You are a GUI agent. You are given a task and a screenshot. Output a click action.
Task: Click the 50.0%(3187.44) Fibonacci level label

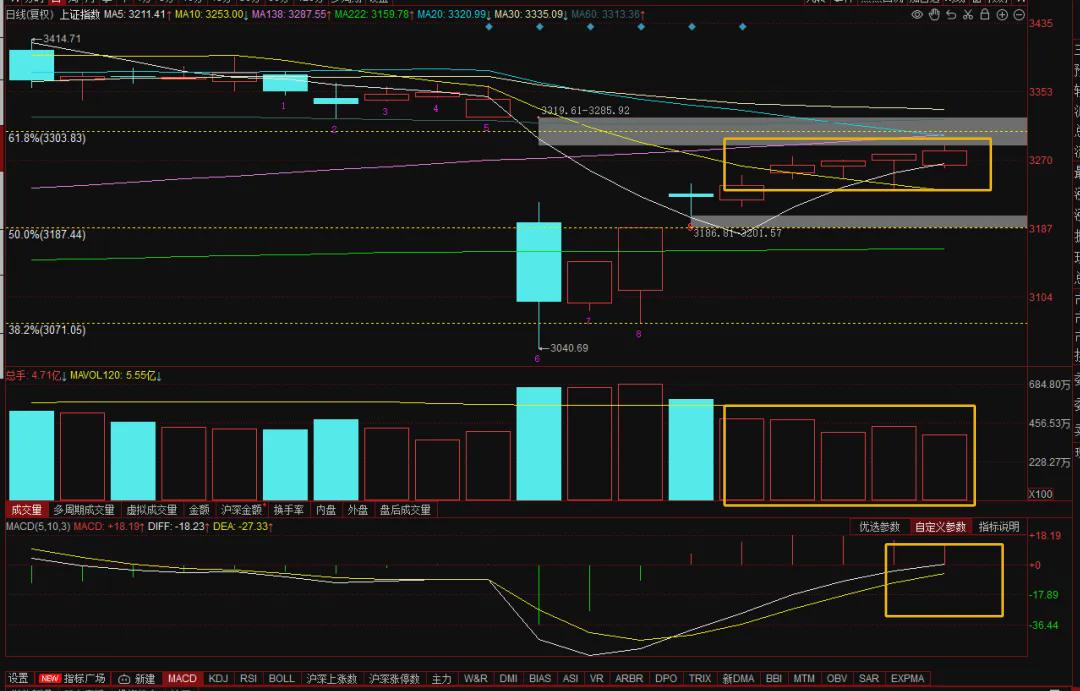coord(47,235)
